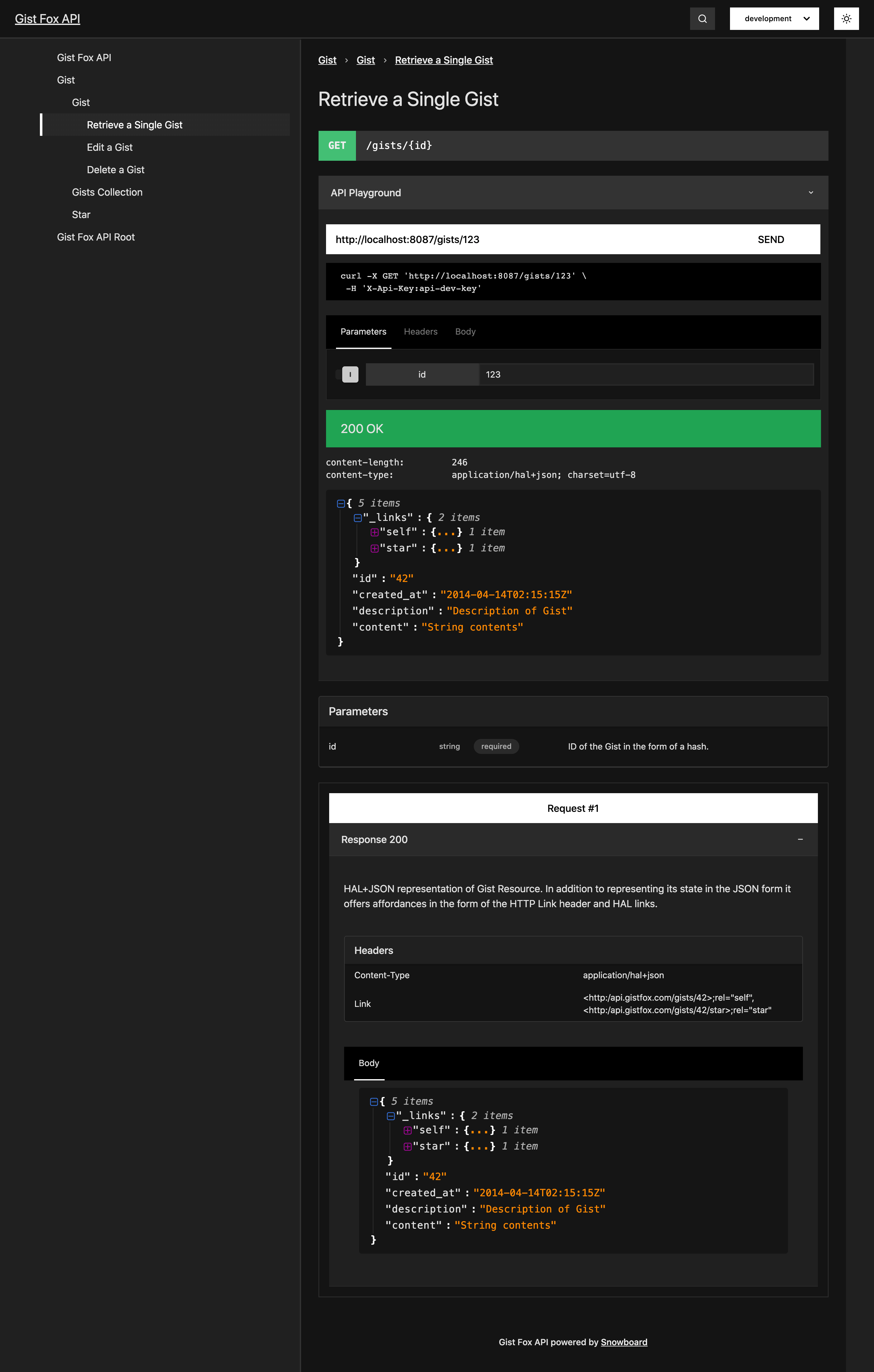Viewport: 874px width, 1372px height.
Task: Click the SEND button icon in playground
Action: coord(771,239)
